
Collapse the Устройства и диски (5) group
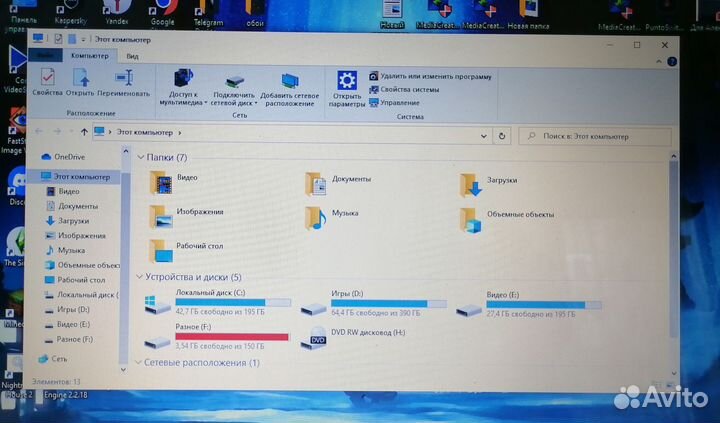pos(140,277)
